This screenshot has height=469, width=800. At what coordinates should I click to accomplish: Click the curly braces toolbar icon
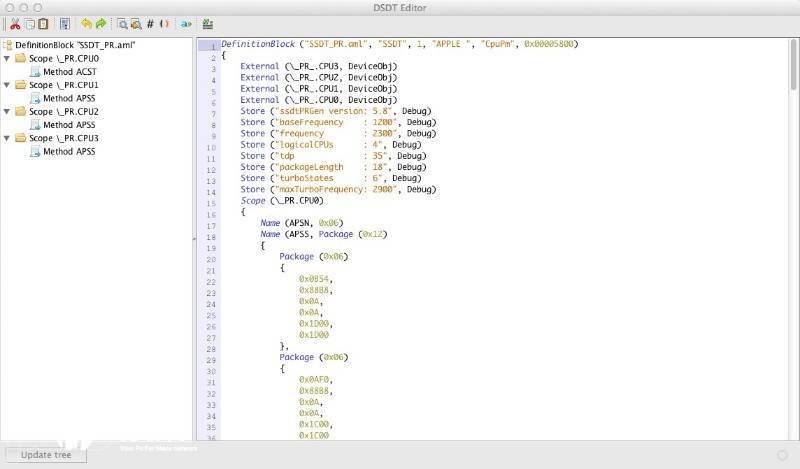point(164,23)
